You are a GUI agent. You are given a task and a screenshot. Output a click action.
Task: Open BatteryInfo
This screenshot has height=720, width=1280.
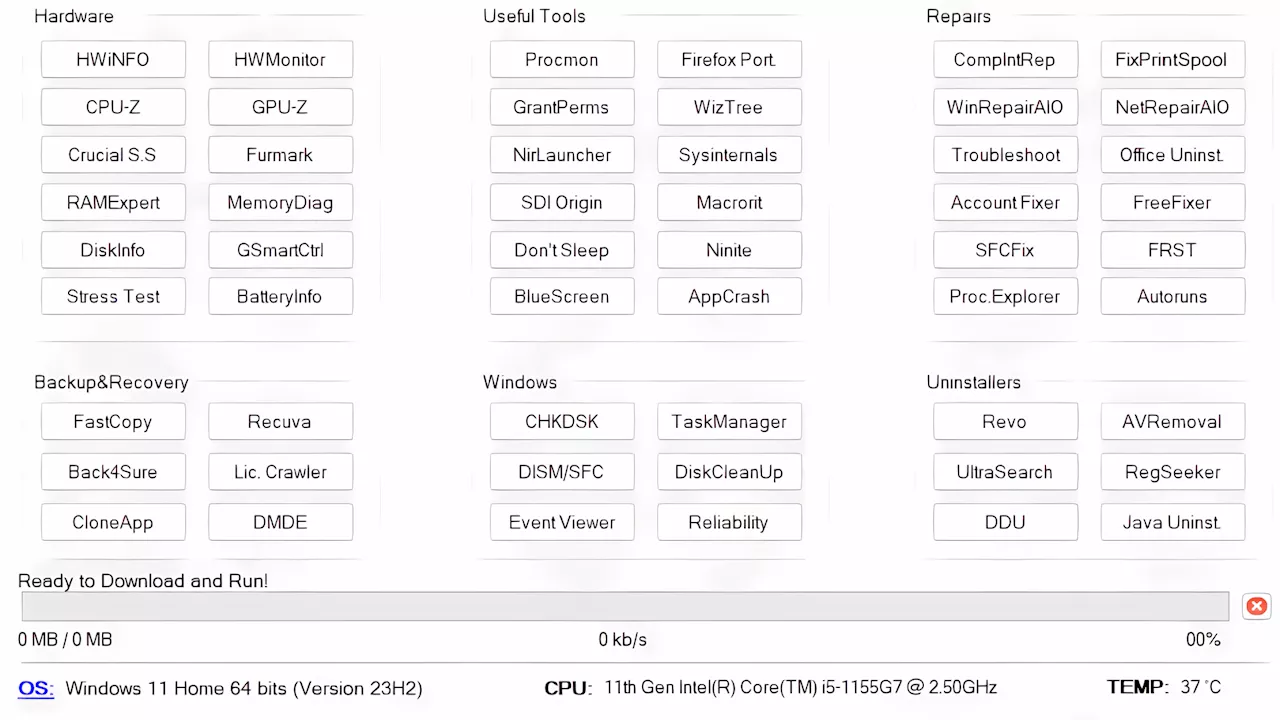tap(280, 296)
